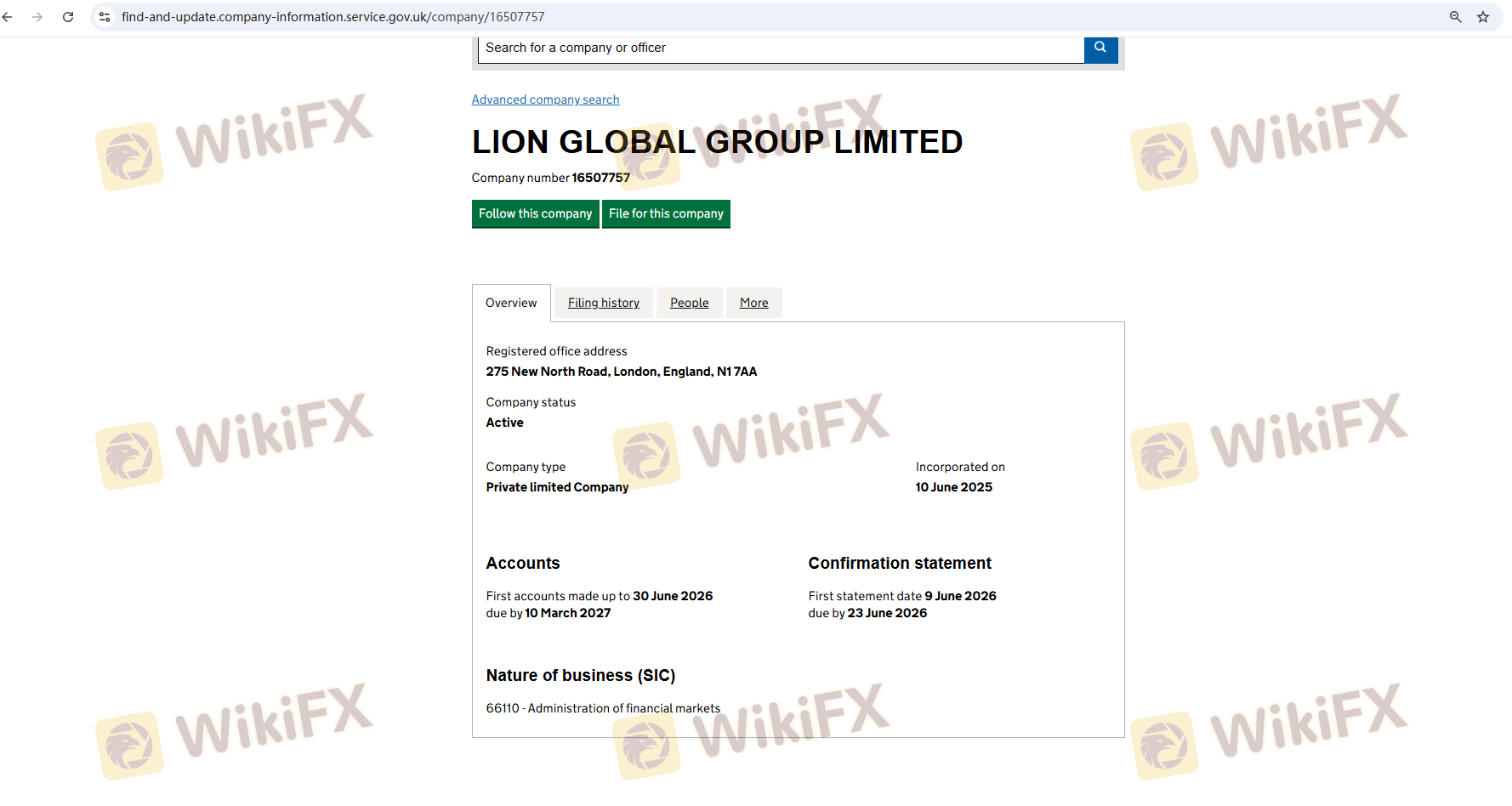The image size is (1512, 806).
Task: Click the company number 16507757
Action: pyautogui.click(x=600, y=178)
